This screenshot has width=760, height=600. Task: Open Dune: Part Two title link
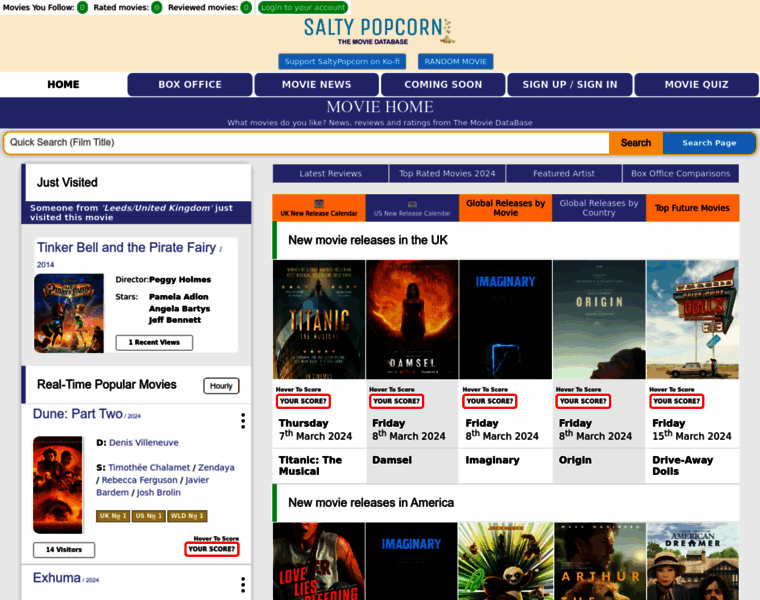pos(78,414)
